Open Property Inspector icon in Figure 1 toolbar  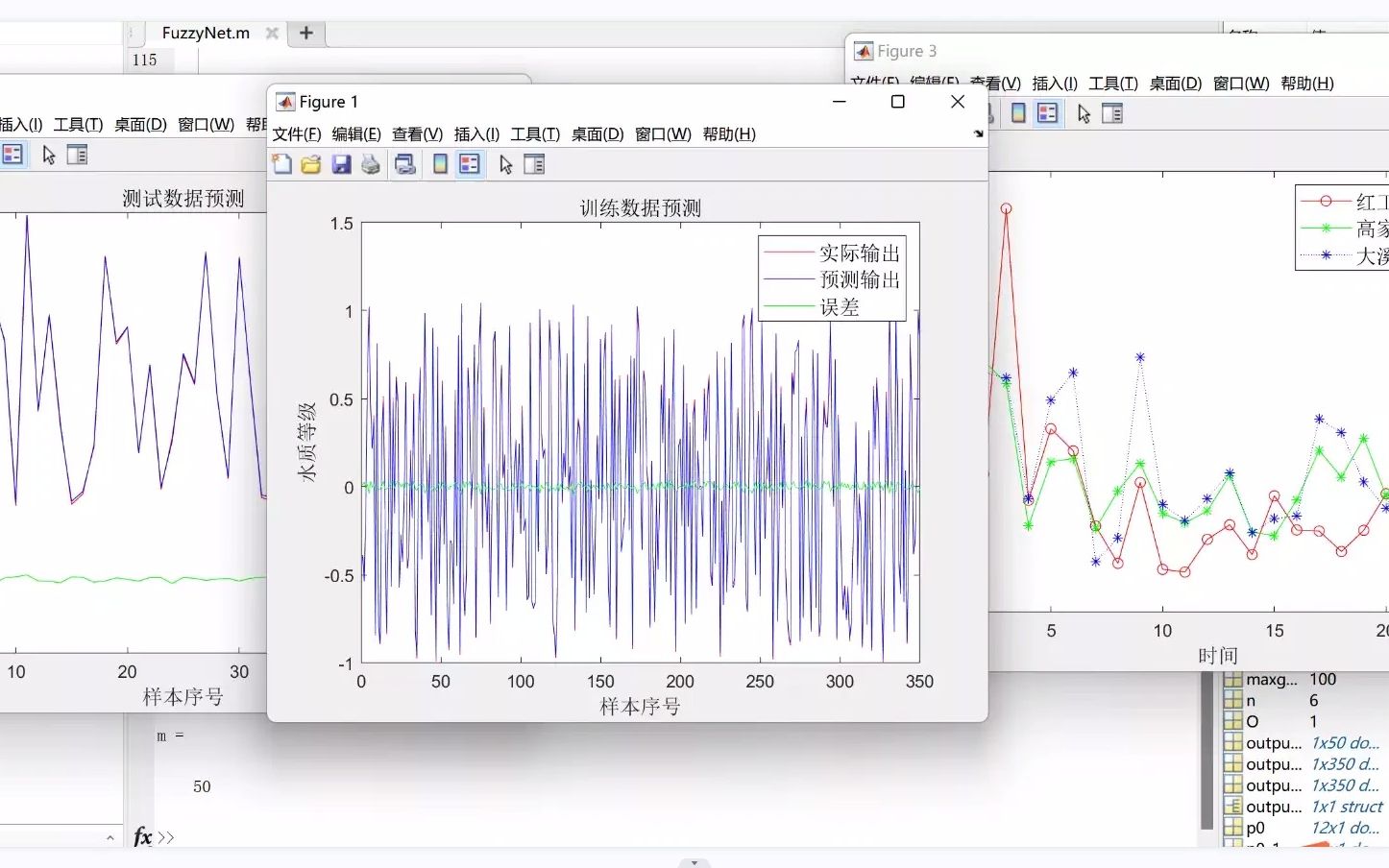point(534,164)
